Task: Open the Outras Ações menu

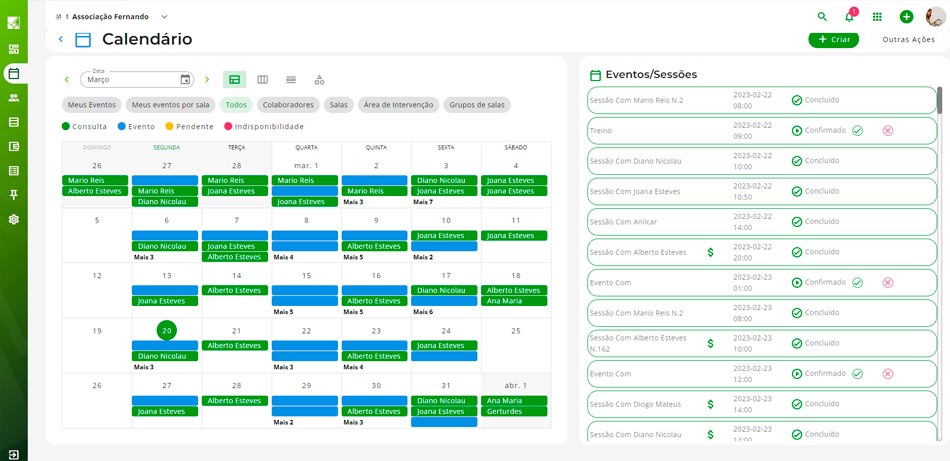Action: [908, 39]
